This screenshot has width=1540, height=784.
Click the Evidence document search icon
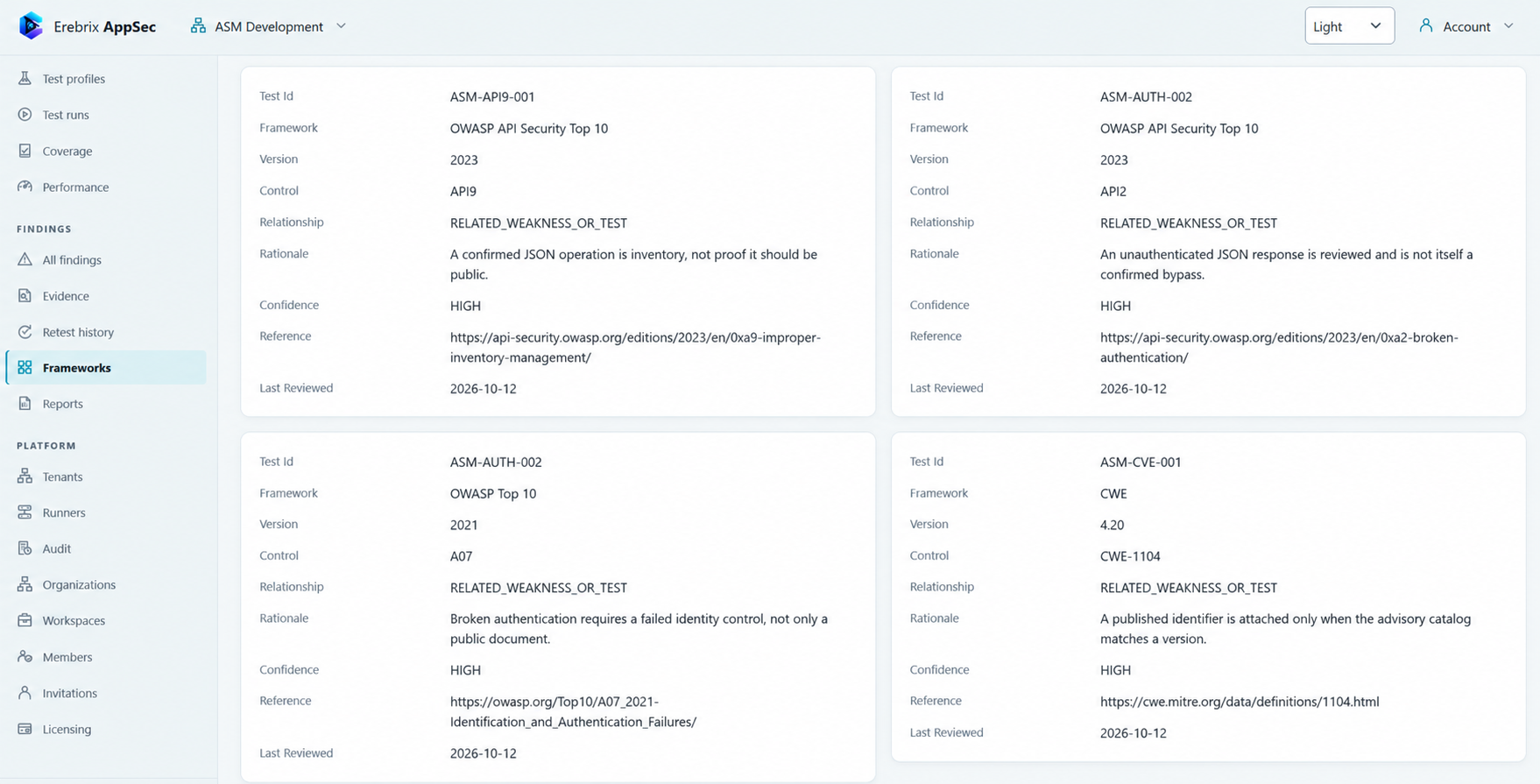tap(25, 296)
